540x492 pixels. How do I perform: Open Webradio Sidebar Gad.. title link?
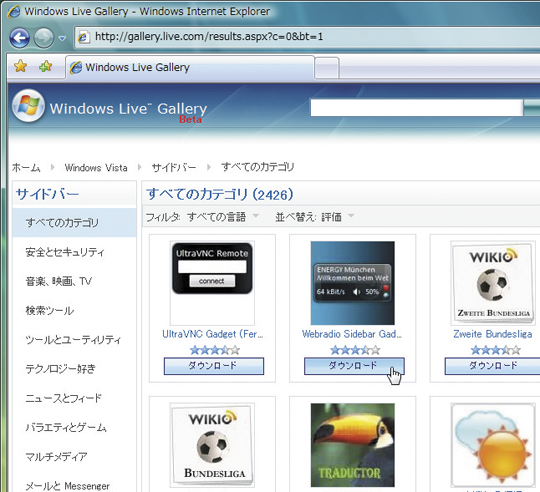tap(352, 334)
